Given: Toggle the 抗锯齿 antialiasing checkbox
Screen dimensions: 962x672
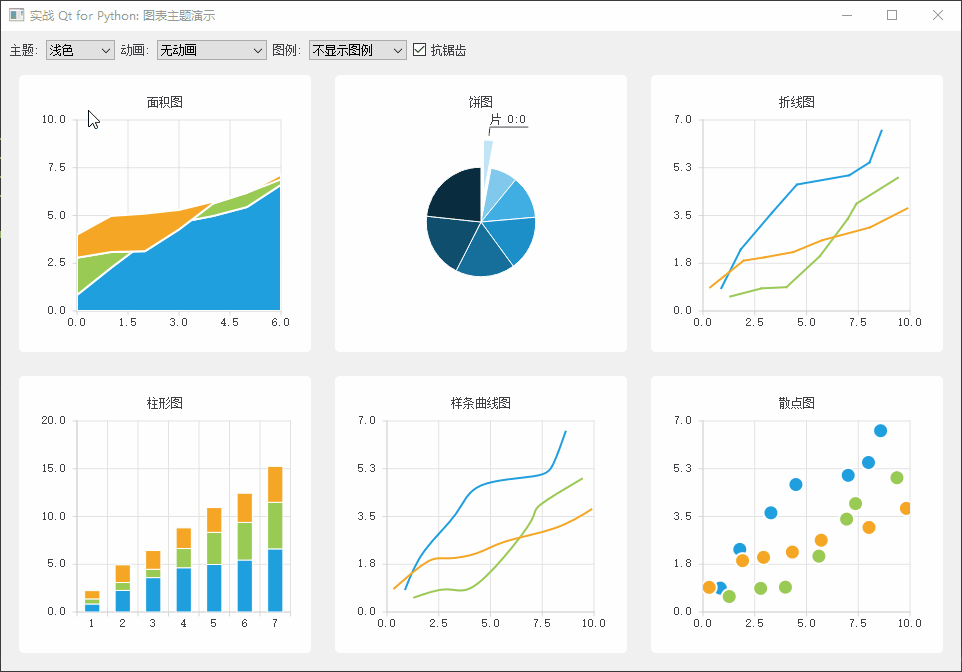Looking at the screenshot, I should tap(418, 48).
